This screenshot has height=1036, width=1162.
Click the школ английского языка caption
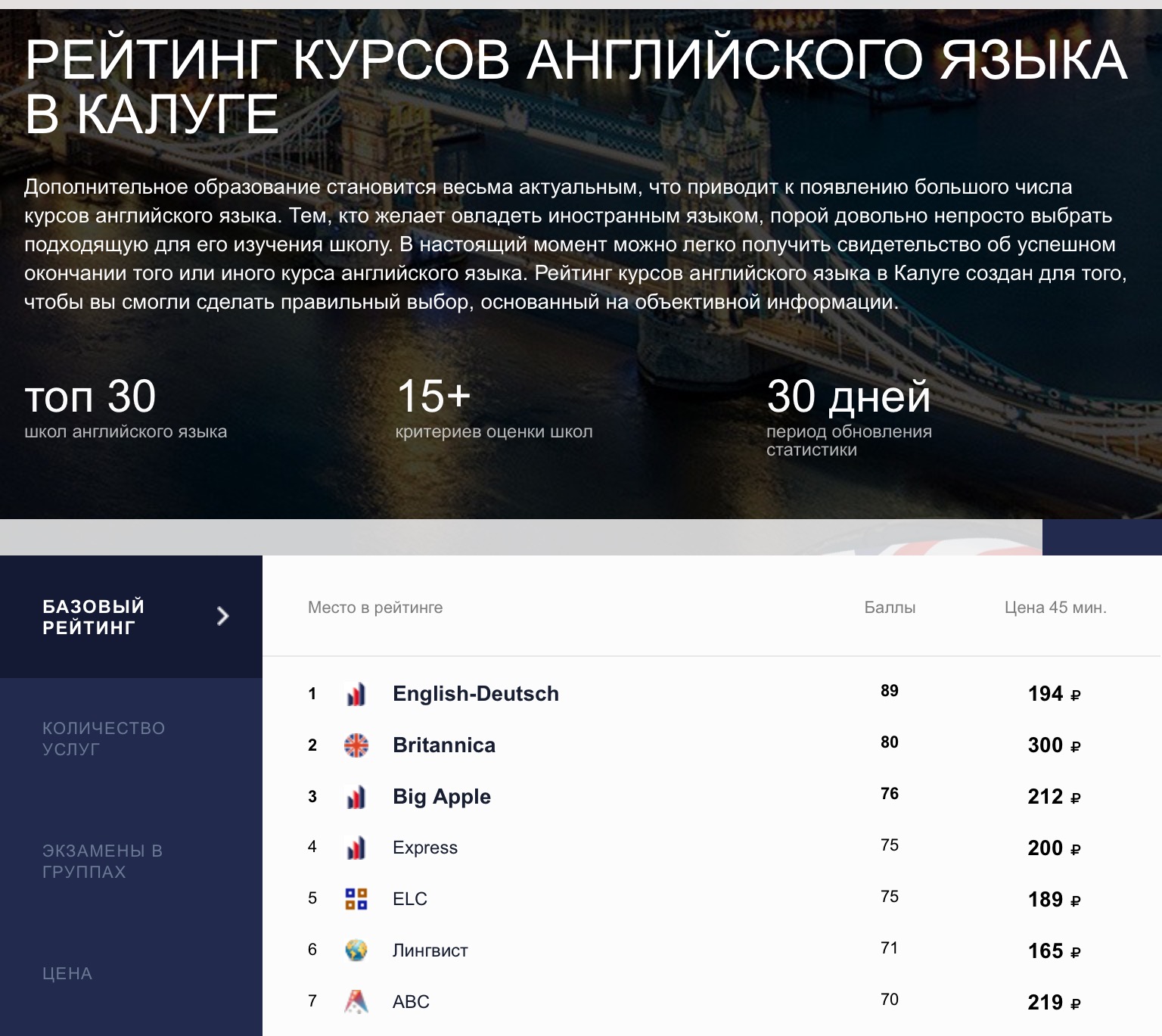point(126,432)
